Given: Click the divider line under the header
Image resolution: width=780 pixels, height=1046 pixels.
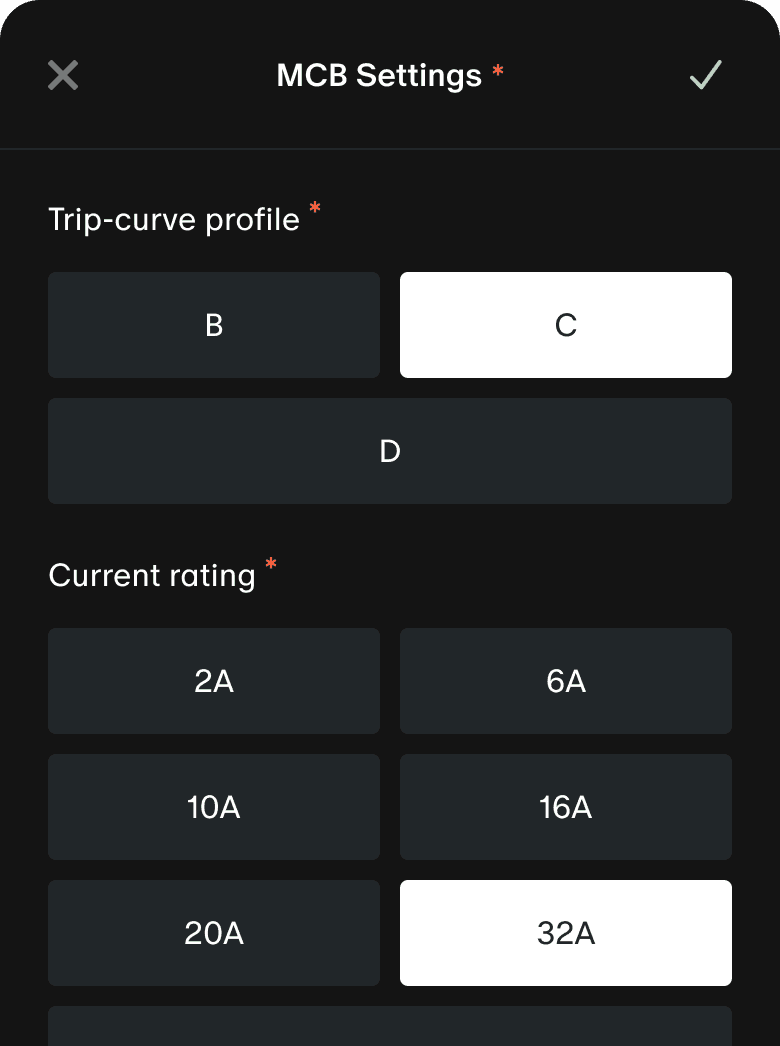Looking at the screenshot, I should tap(390, 149).
